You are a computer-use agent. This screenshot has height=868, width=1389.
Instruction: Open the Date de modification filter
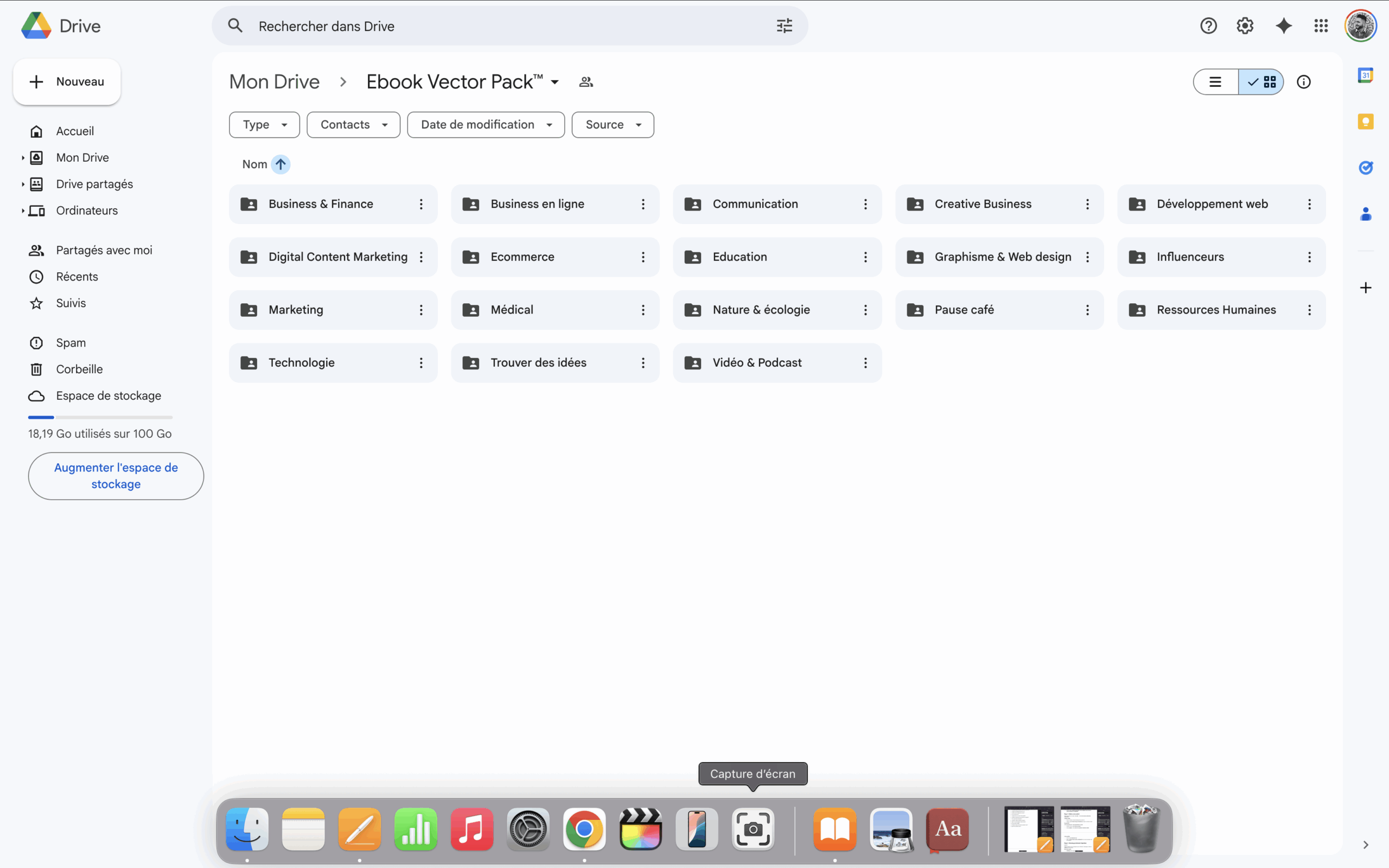click(x=486, y=125)
